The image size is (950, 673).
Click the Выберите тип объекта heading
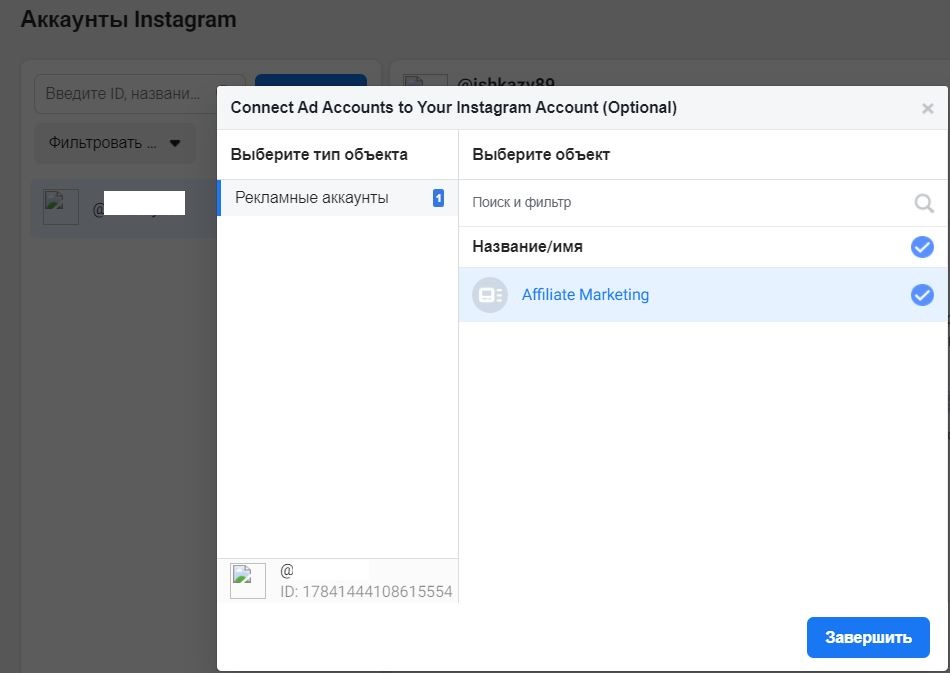[x=319, y=154]
